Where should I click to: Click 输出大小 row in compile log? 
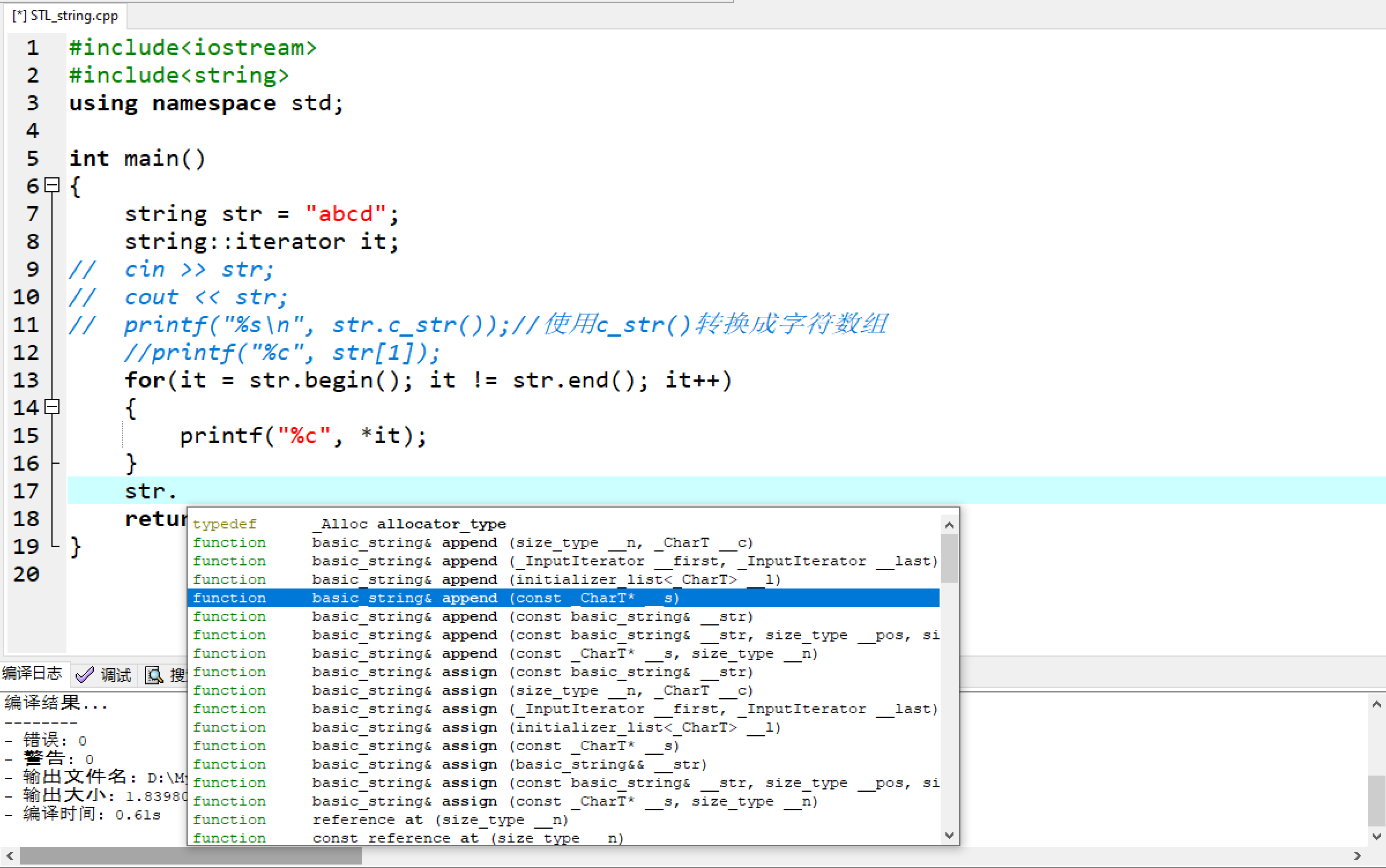pos(95,796)
